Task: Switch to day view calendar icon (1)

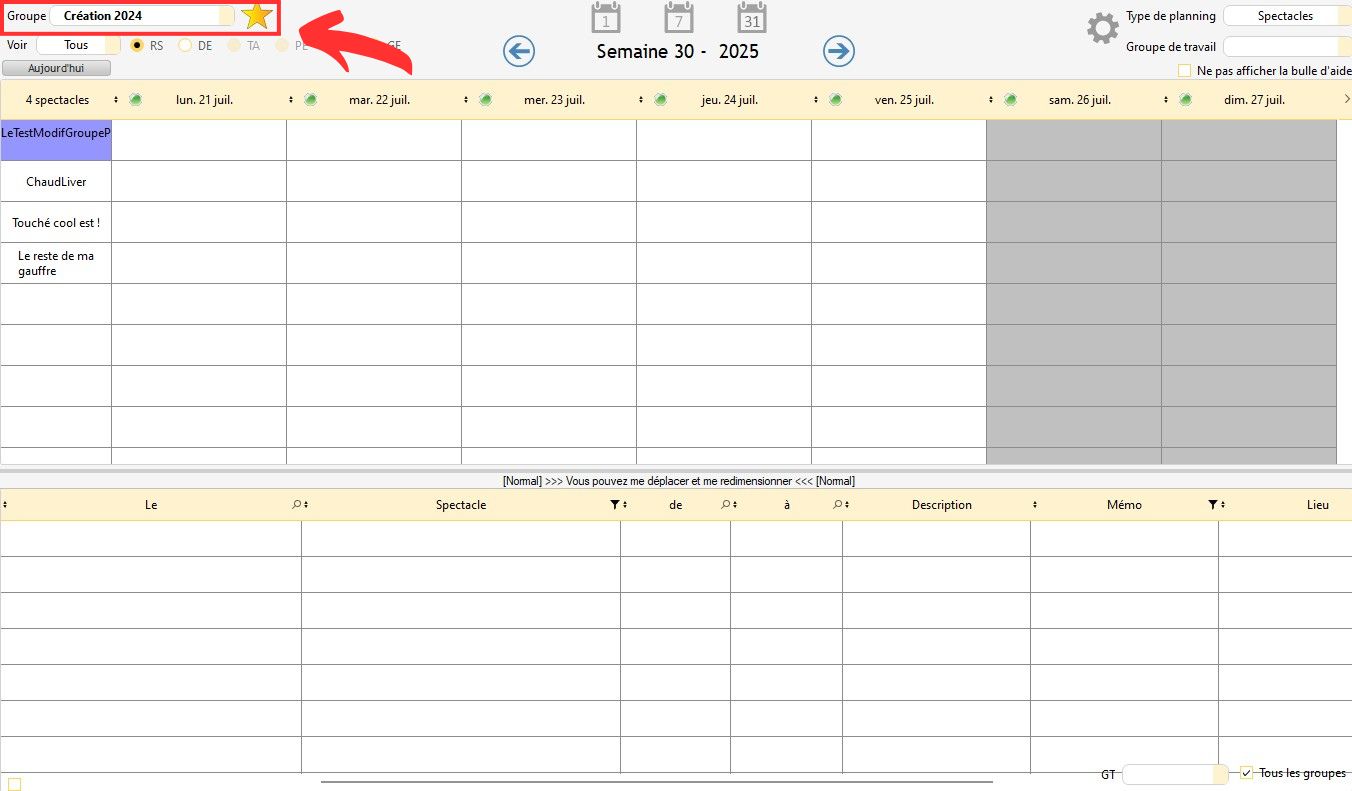Action: coord(606,18)
